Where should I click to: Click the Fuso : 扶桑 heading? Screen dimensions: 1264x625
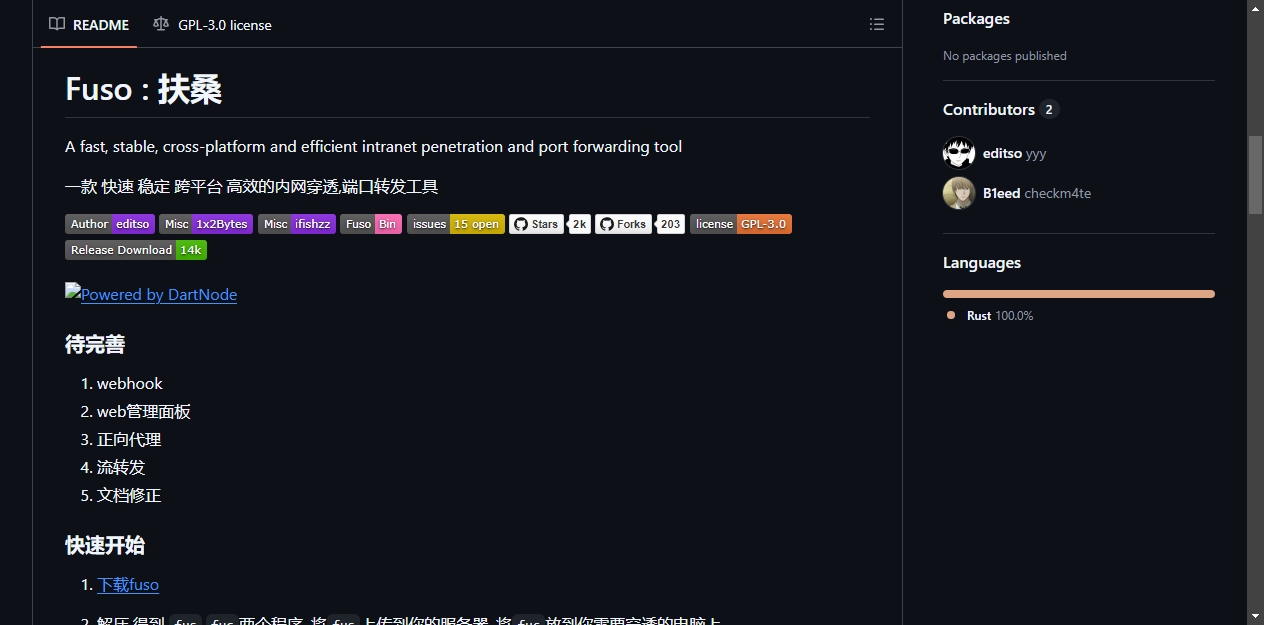tap(144, 89)
